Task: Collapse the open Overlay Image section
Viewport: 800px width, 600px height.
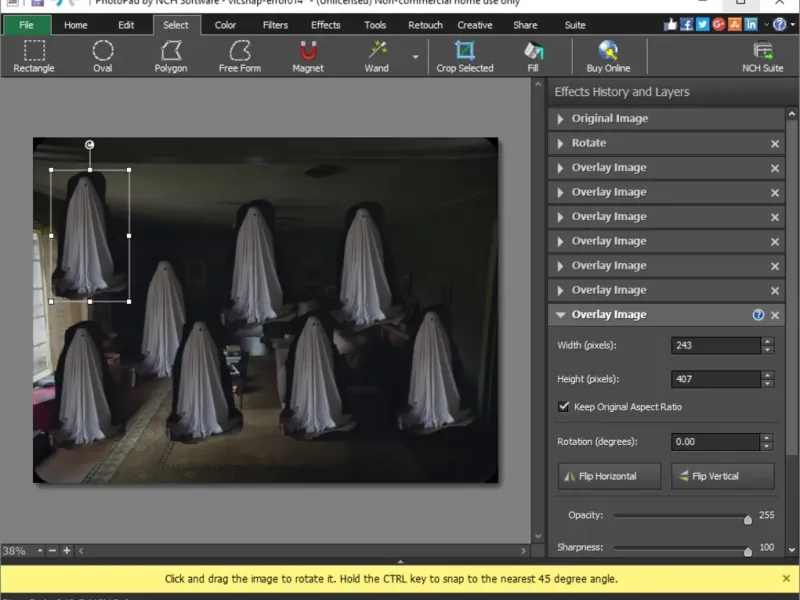Action: (560, 315)
